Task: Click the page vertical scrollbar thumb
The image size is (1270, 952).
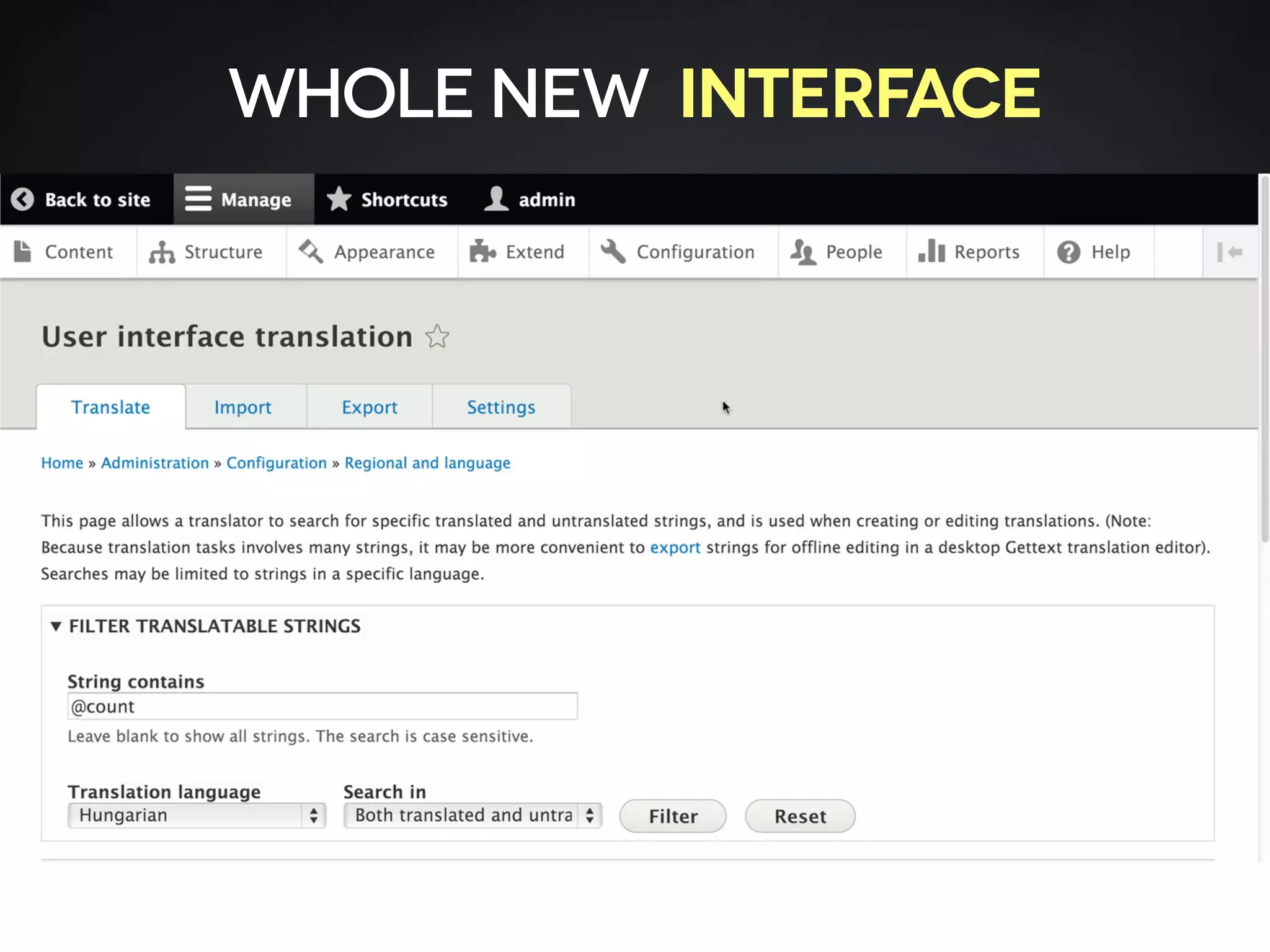Action: pos(1265,359)
